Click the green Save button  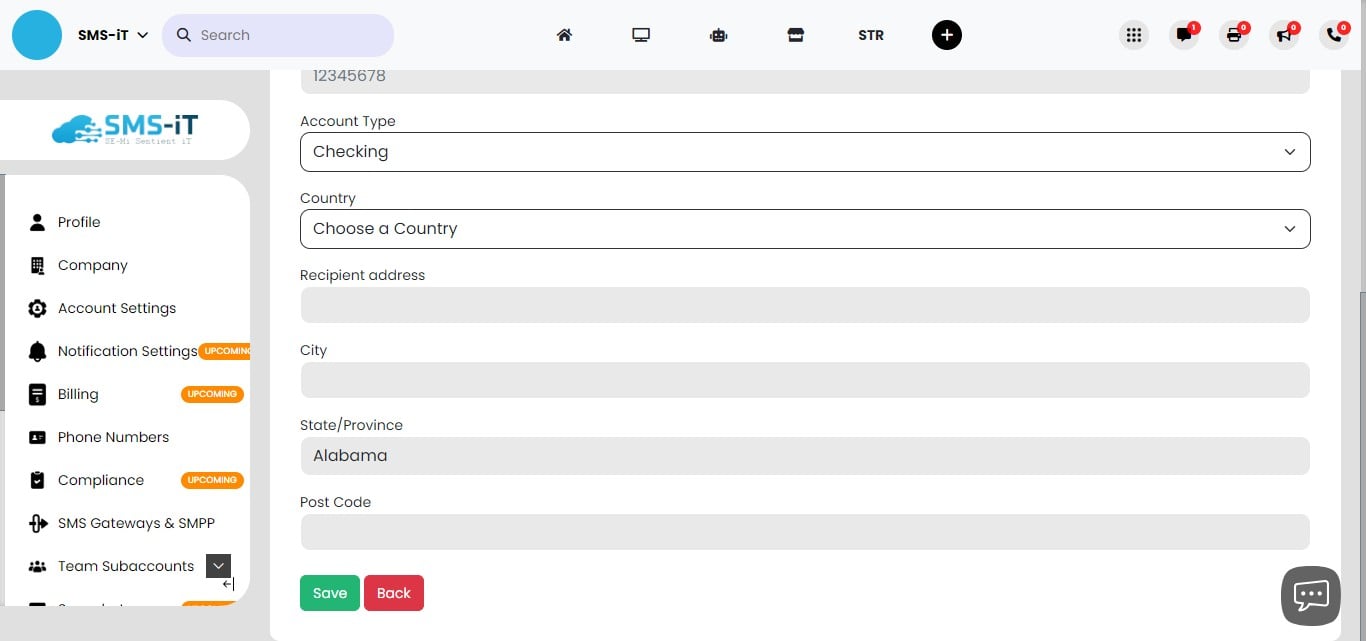[x=329, y=593]
